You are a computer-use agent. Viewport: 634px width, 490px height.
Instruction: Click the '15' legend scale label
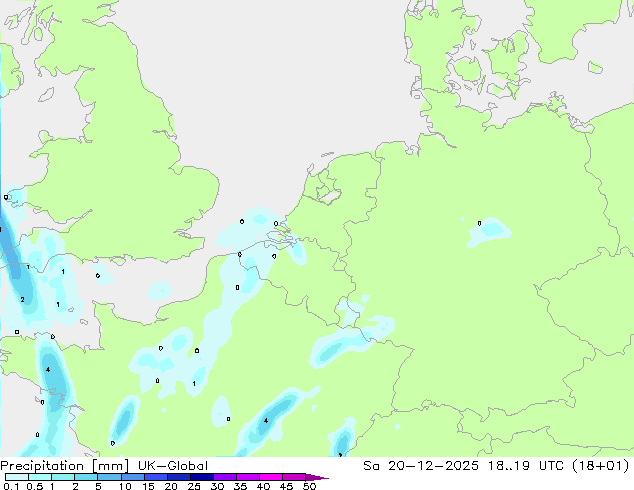[148, 486]
